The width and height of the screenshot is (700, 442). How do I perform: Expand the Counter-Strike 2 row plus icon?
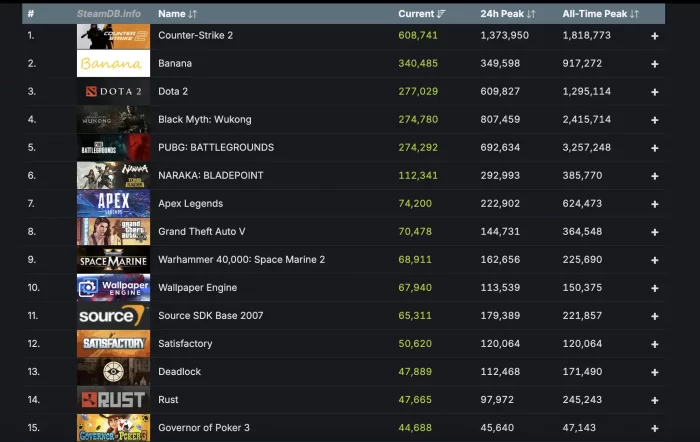click(655, 35)
